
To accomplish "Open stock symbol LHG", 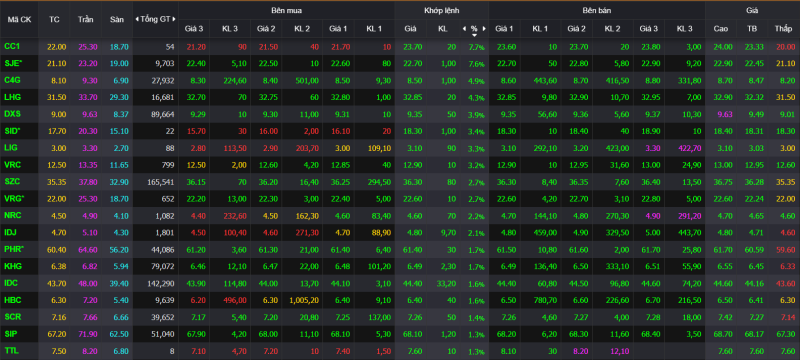I will 12,97.
